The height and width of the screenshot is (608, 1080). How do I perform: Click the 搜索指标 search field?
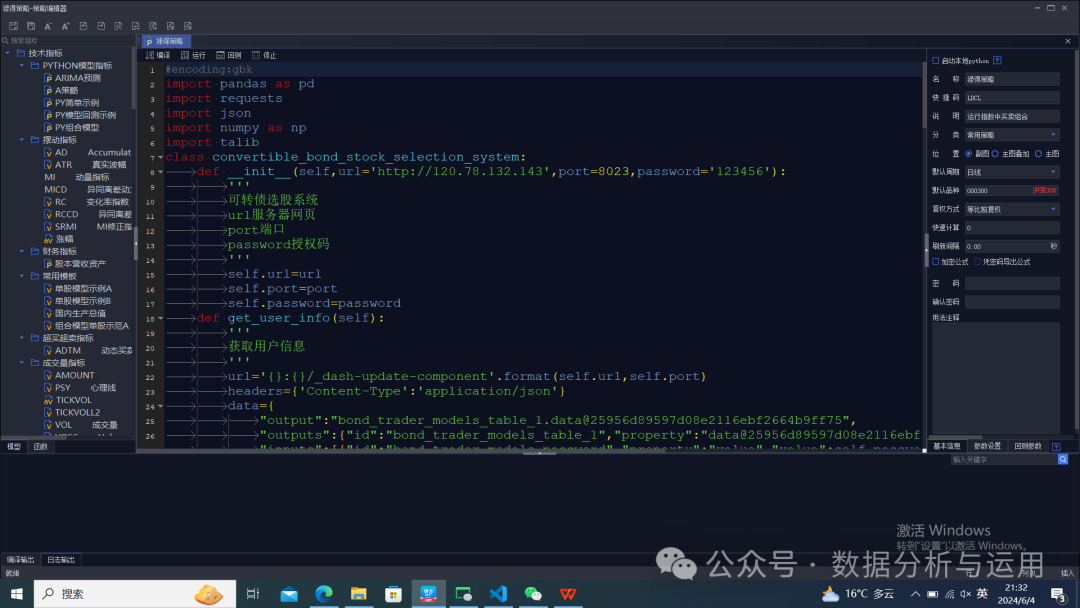(68, 41)
